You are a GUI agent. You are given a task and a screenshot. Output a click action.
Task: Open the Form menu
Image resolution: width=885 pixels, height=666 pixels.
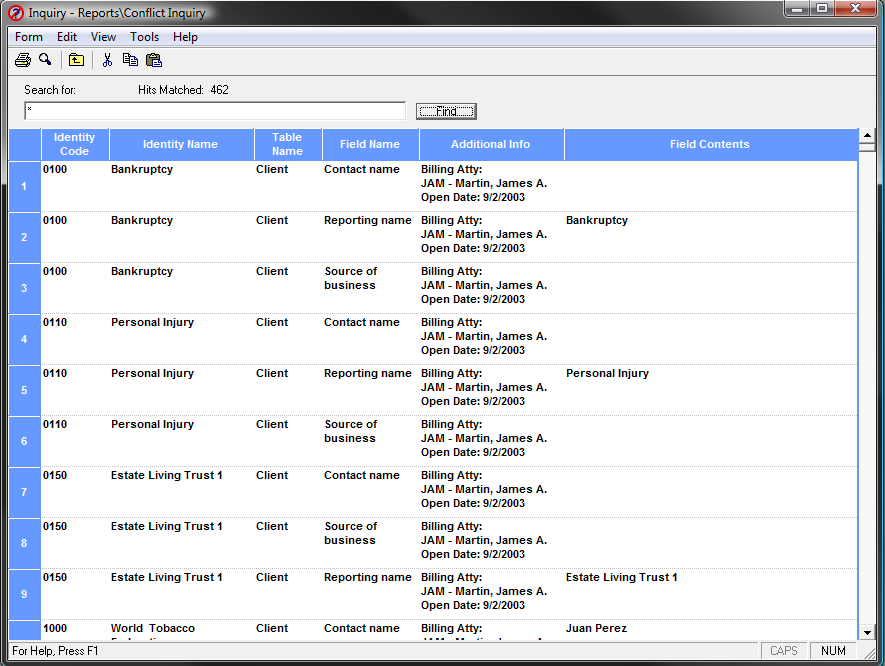(29, 37)
